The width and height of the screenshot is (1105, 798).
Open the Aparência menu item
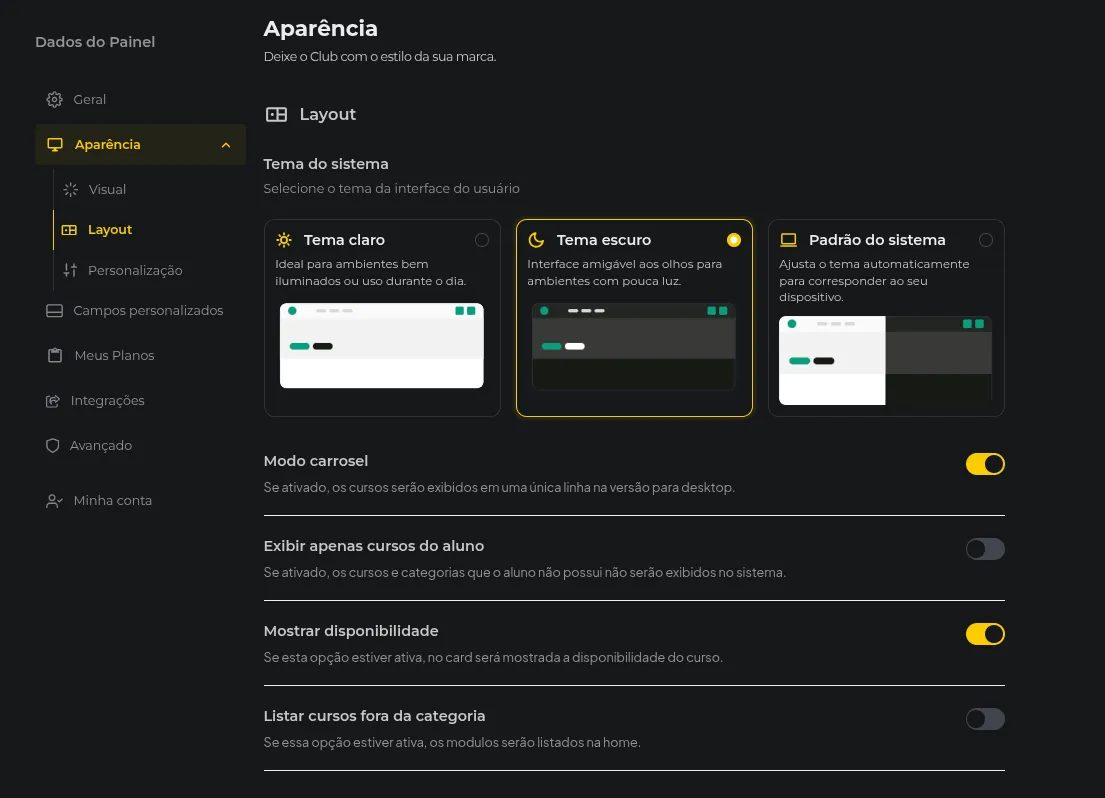[140, 145]
